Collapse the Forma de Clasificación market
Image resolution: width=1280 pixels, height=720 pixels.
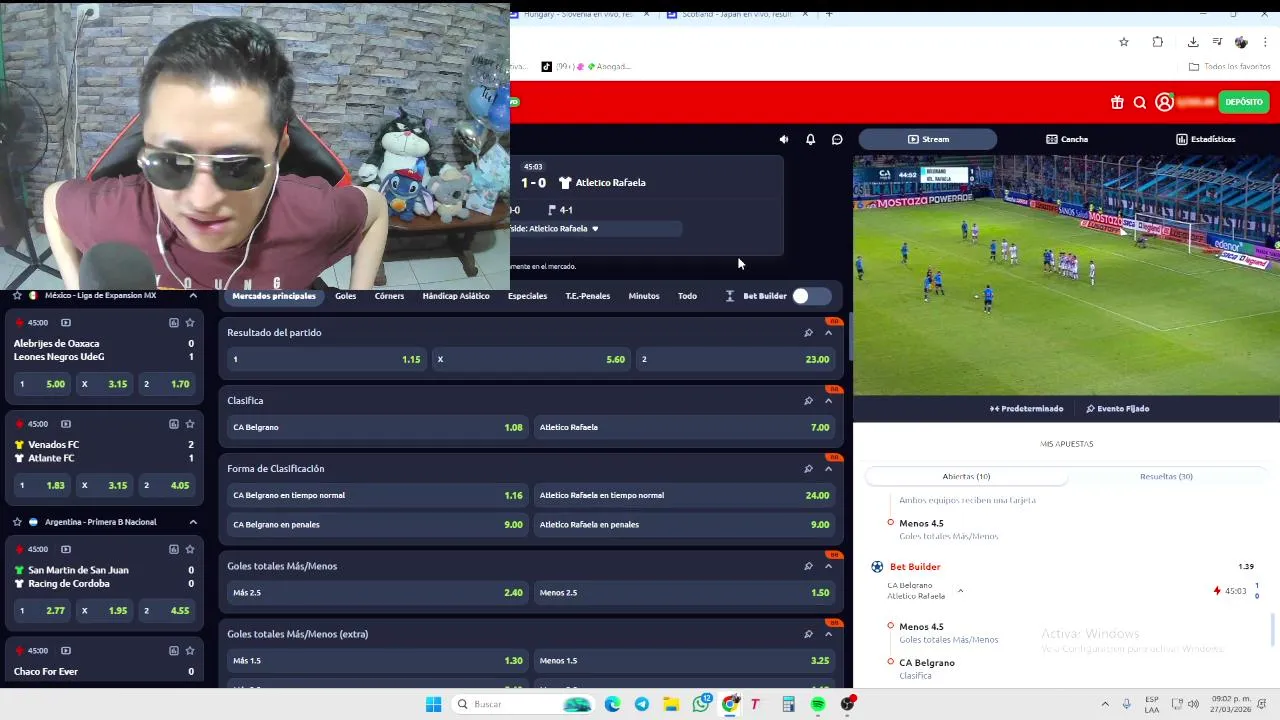(828, 469)
